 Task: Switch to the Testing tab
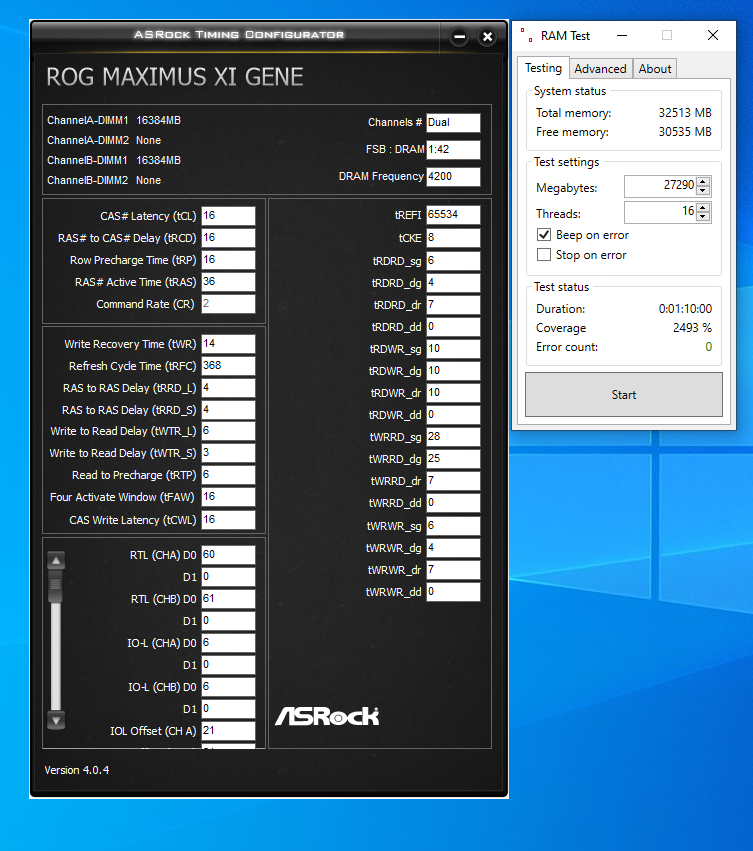tap(543, 68)
